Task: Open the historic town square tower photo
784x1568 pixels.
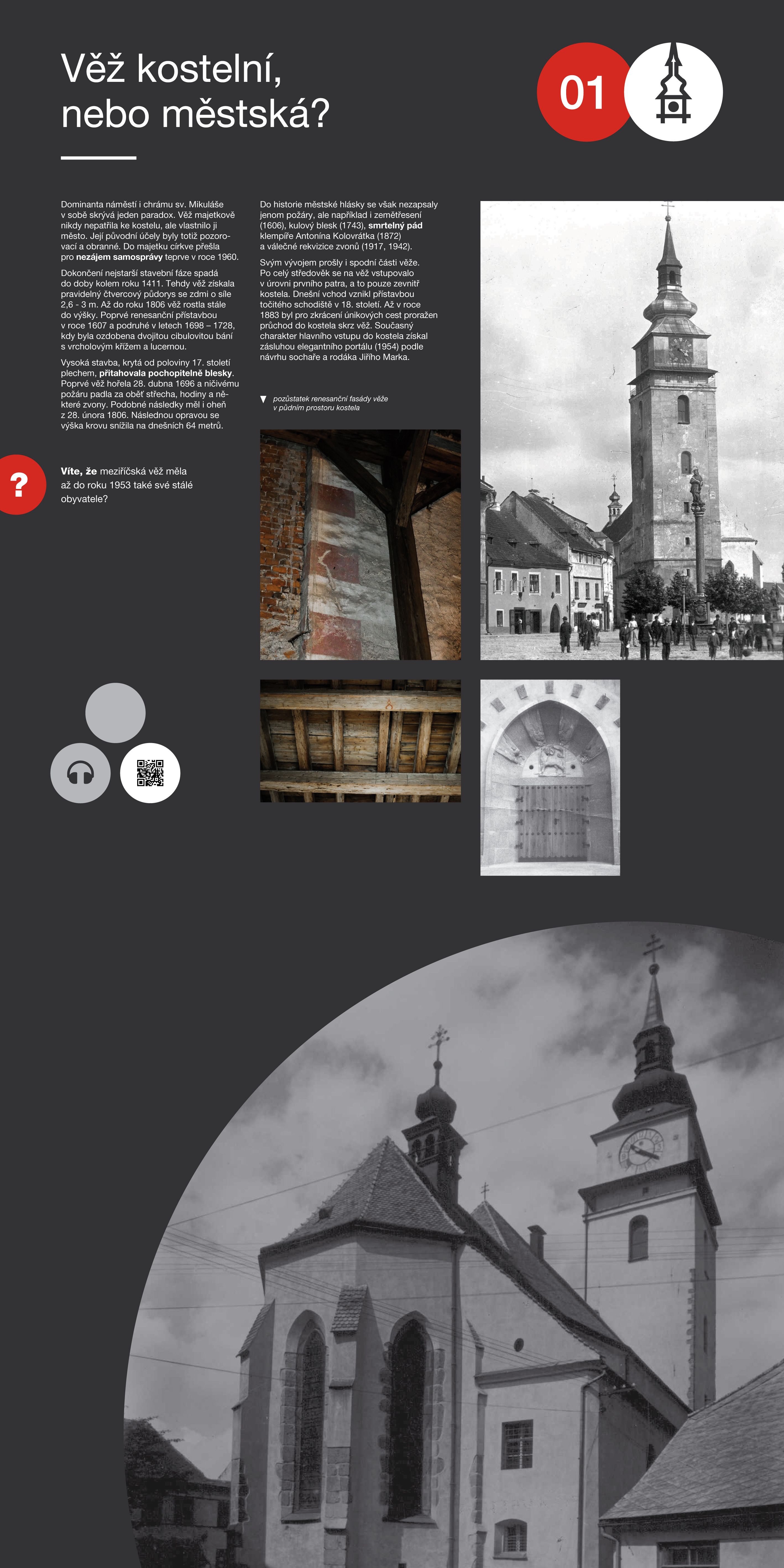Action: tap(632, 430)
